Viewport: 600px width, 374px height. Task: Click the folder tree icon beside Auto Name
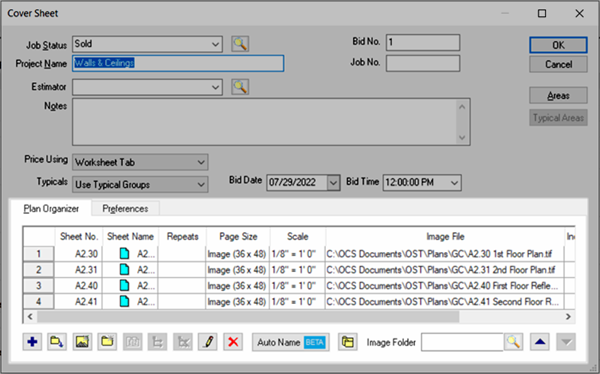click(x=348, y=342)
